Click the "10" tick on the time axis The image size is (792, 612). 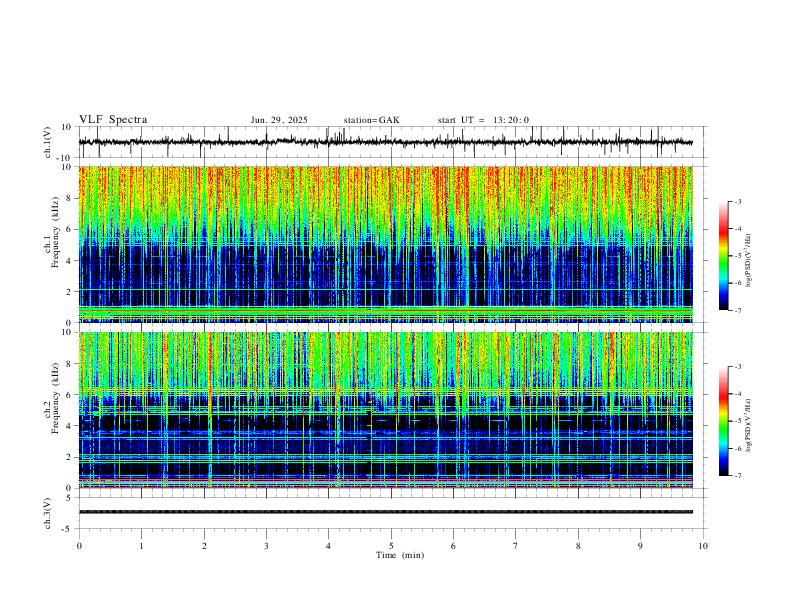pos(703,546)
